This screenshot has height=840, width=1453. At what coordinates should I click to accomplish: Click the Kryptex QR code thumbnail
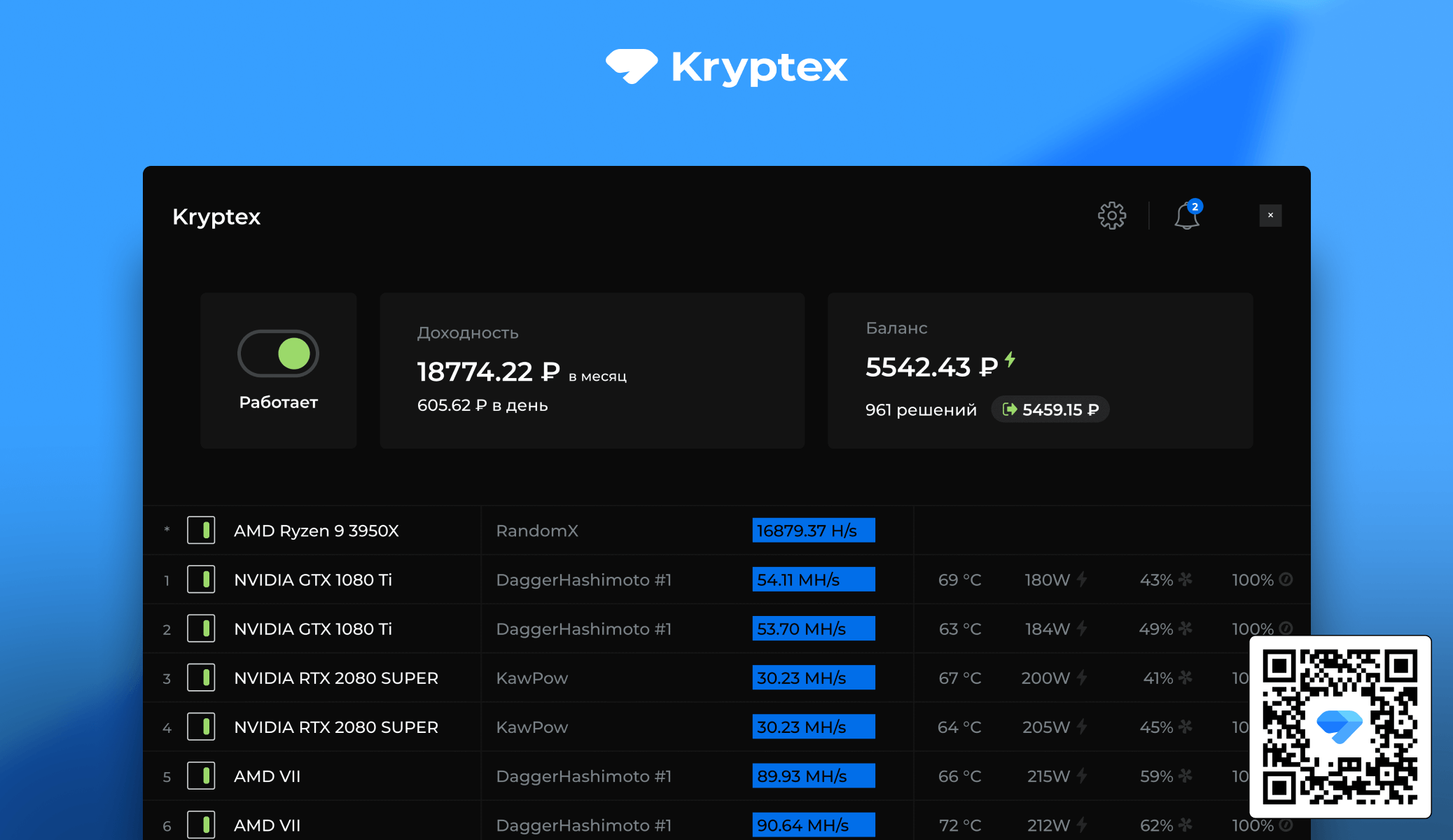(x=1340, y=727)
